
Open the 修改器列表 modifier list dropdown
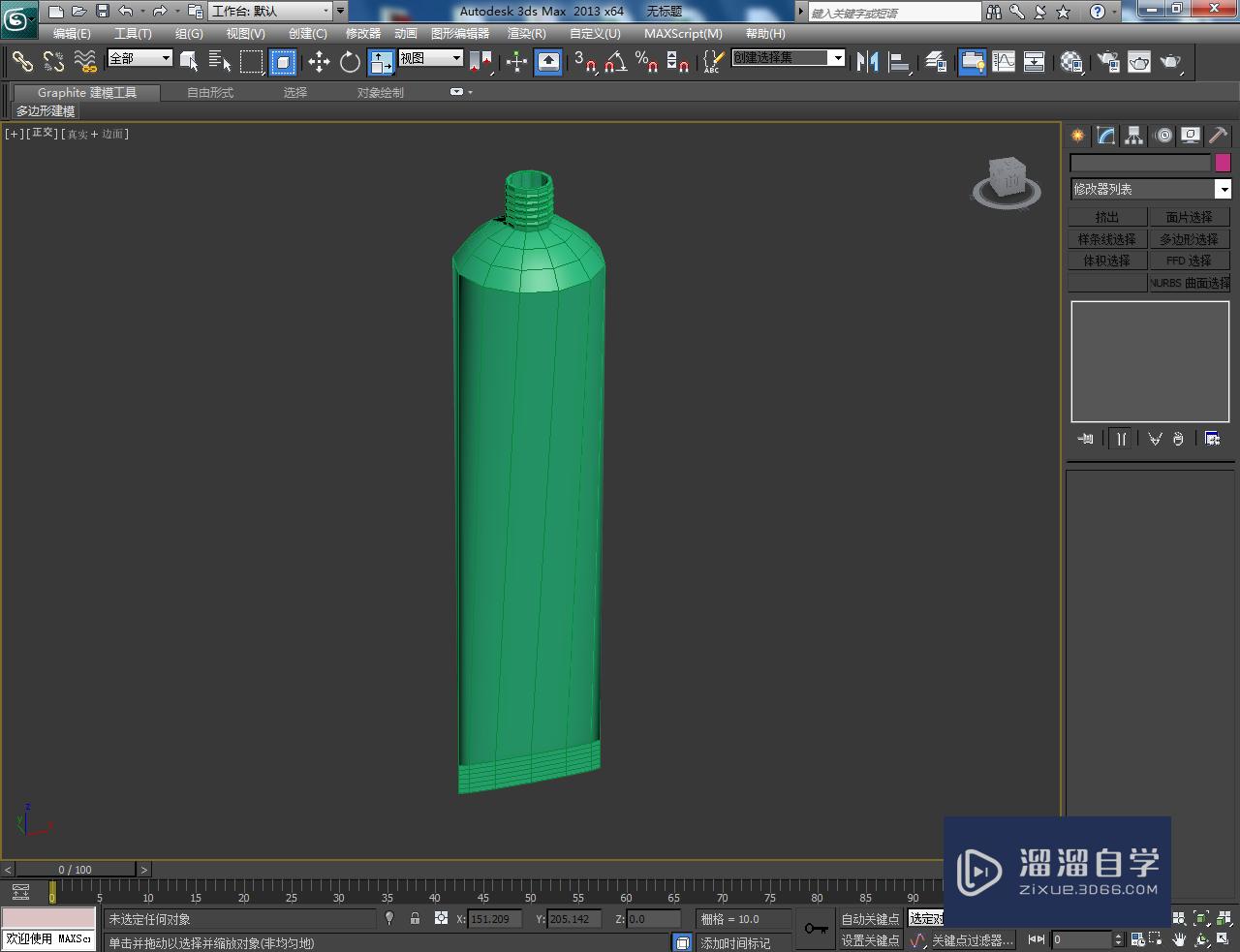(x=1150, y=189)
